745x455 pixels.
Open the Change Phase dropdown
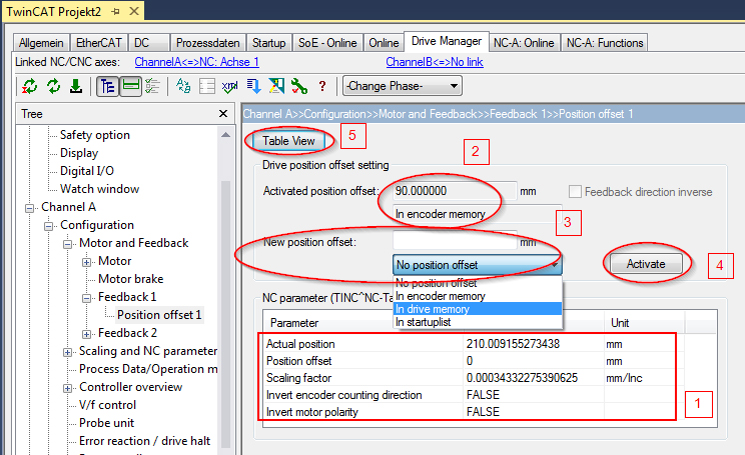click(x=402, y=86)
